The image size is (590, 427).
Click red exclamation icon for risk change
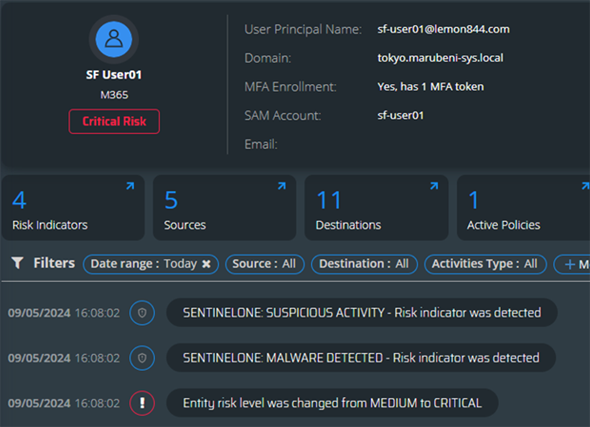(x=142, y=403)
